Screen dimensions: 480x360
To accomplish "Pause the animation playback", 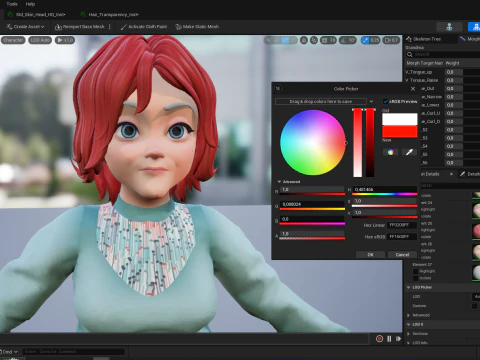I will click(389, 339).
